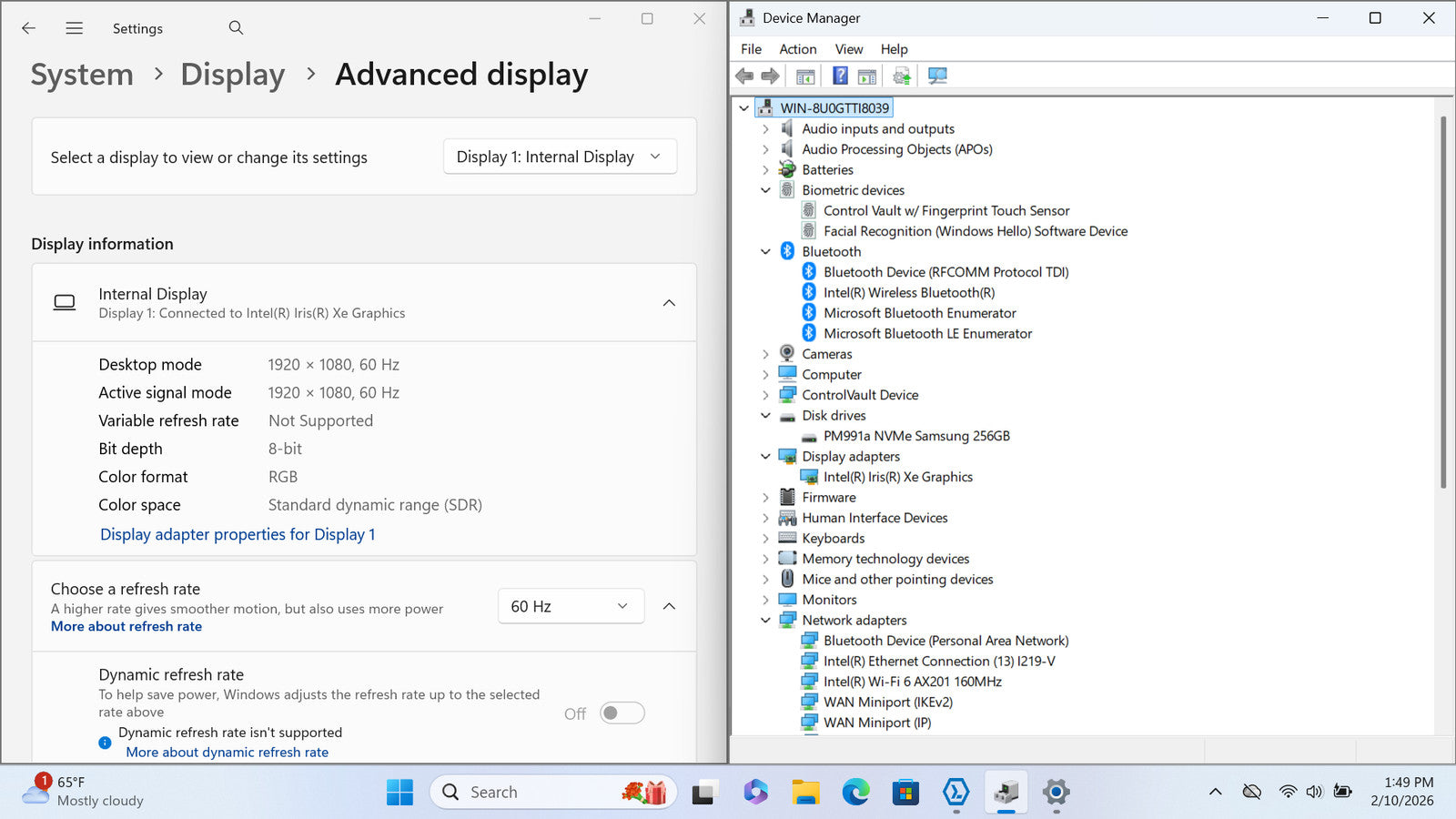Collapse the Bluetooth tree node
This screenshot has width=1456, height=819.
[x=765, y=252]
